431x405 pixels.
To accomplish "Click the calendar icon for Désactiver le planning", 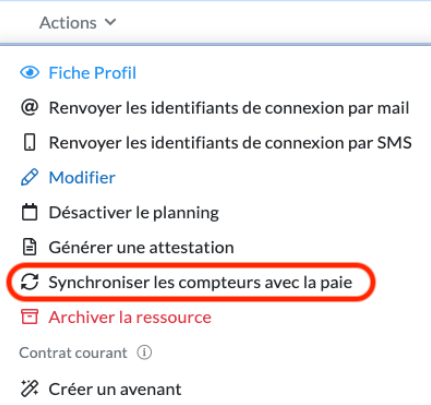I will (30, 212).
